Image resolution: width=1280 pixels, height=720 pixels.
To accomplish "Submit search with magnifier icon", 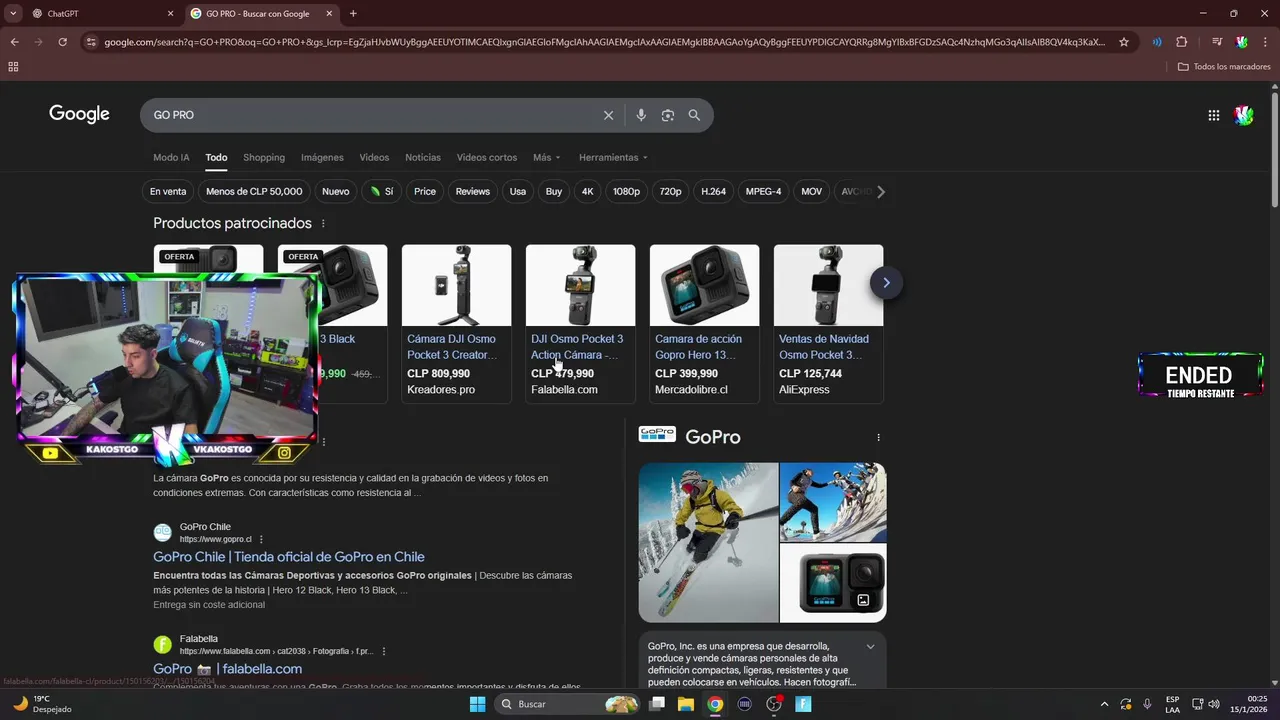I will (694, 115).
